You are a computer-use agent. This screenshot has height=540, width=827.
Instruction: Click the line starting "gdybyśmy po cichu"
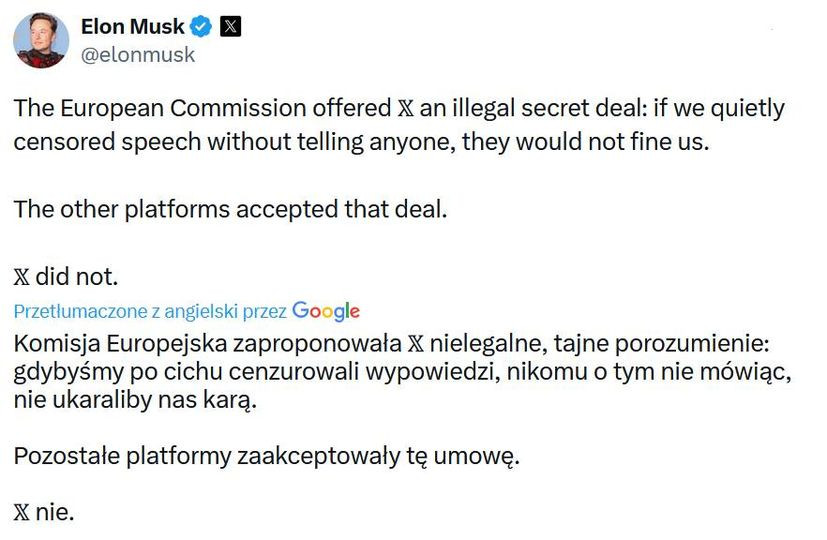(x=402, y=372)
